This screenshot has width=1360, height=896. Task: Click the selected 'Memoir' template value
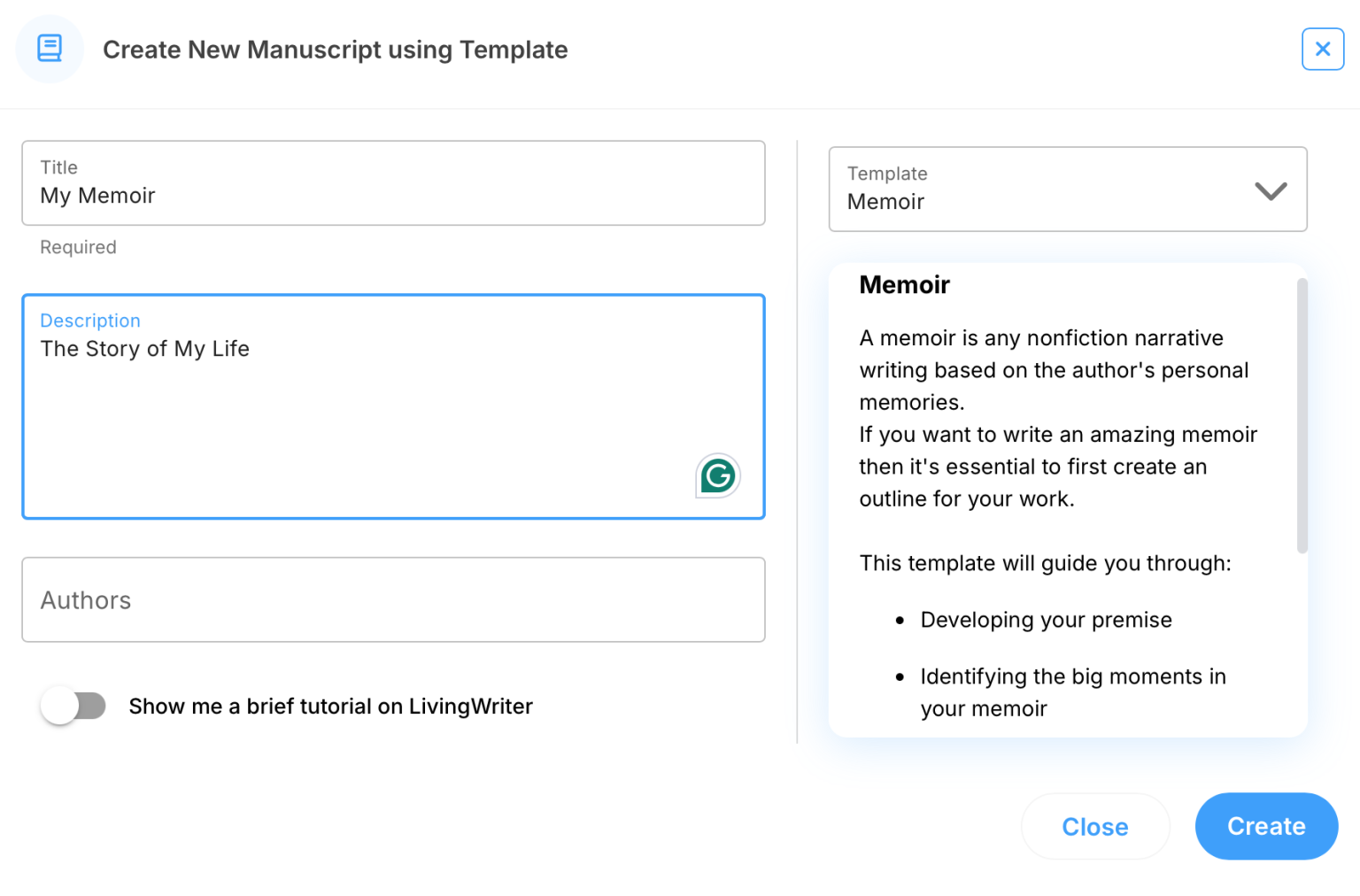click(x=885, y=202)
